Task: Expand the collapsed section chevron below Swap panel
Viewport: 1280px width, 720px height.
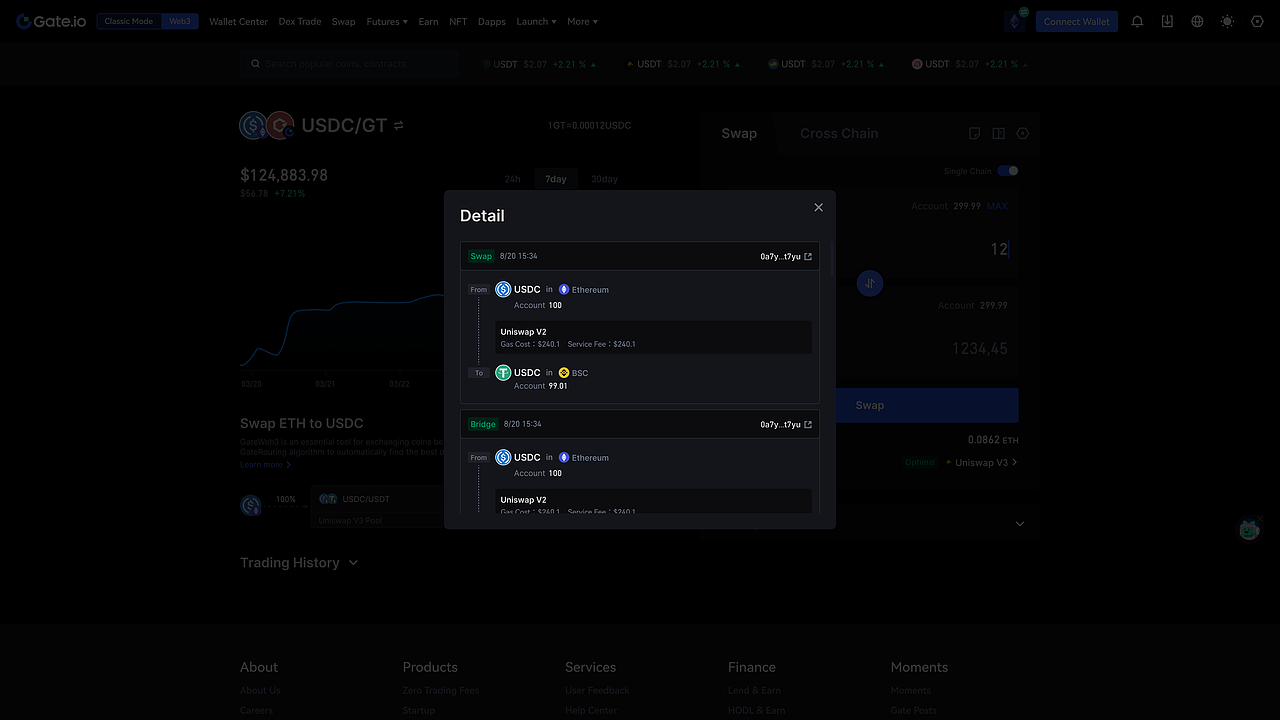Action: 1020,524
